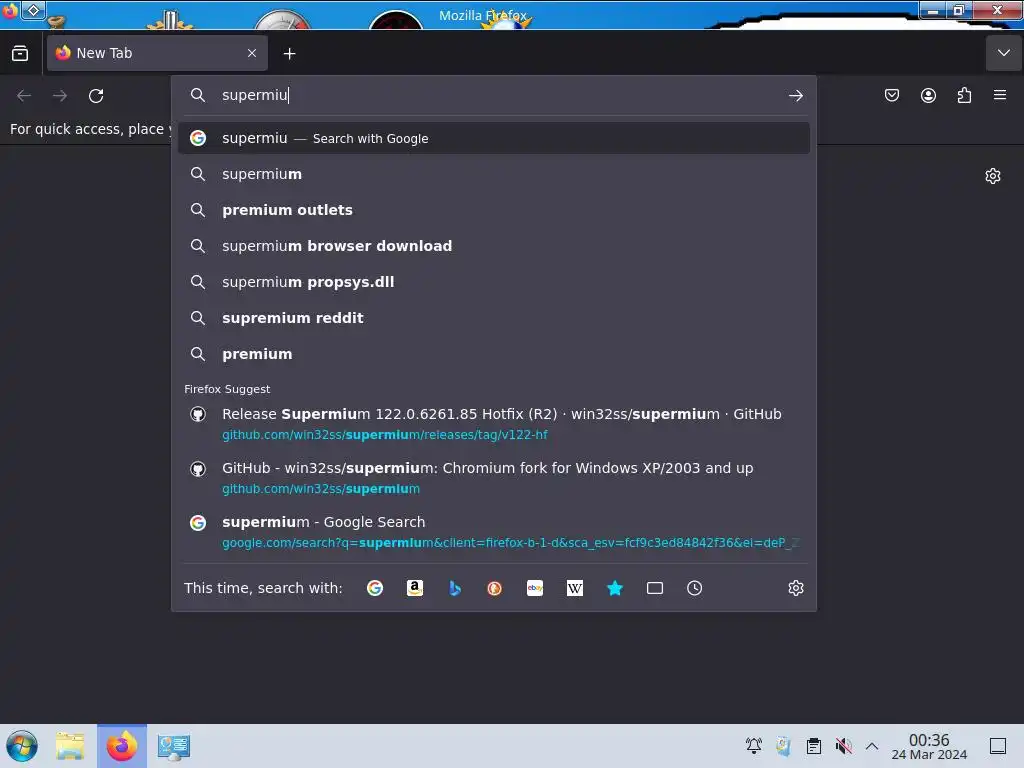Open search settings gear in dropdown
Viewport: 1024px width, 768px height.
[x=795, y=588]
